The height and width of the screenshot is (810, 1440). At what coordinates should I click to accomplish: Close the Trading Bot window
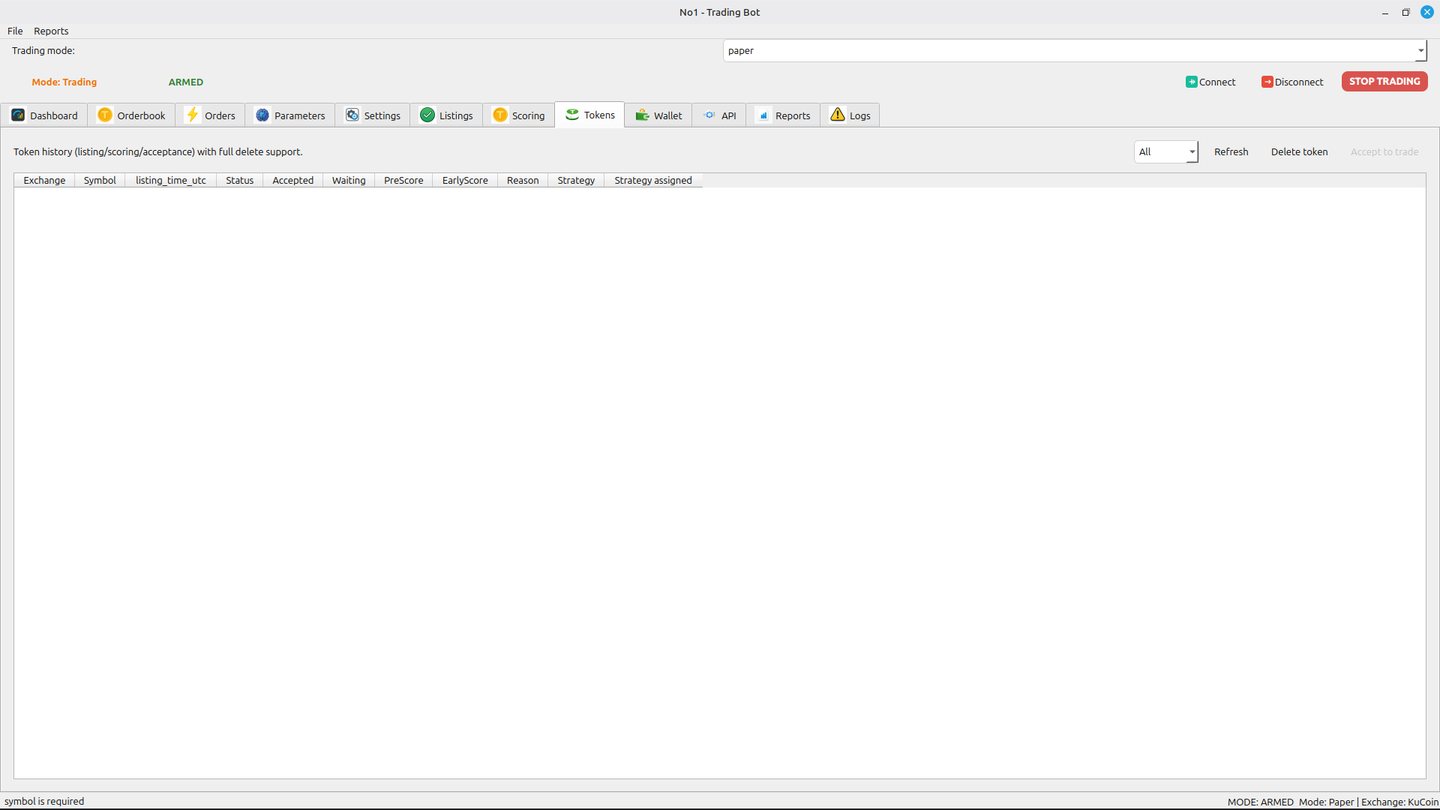pos(1427,12)
